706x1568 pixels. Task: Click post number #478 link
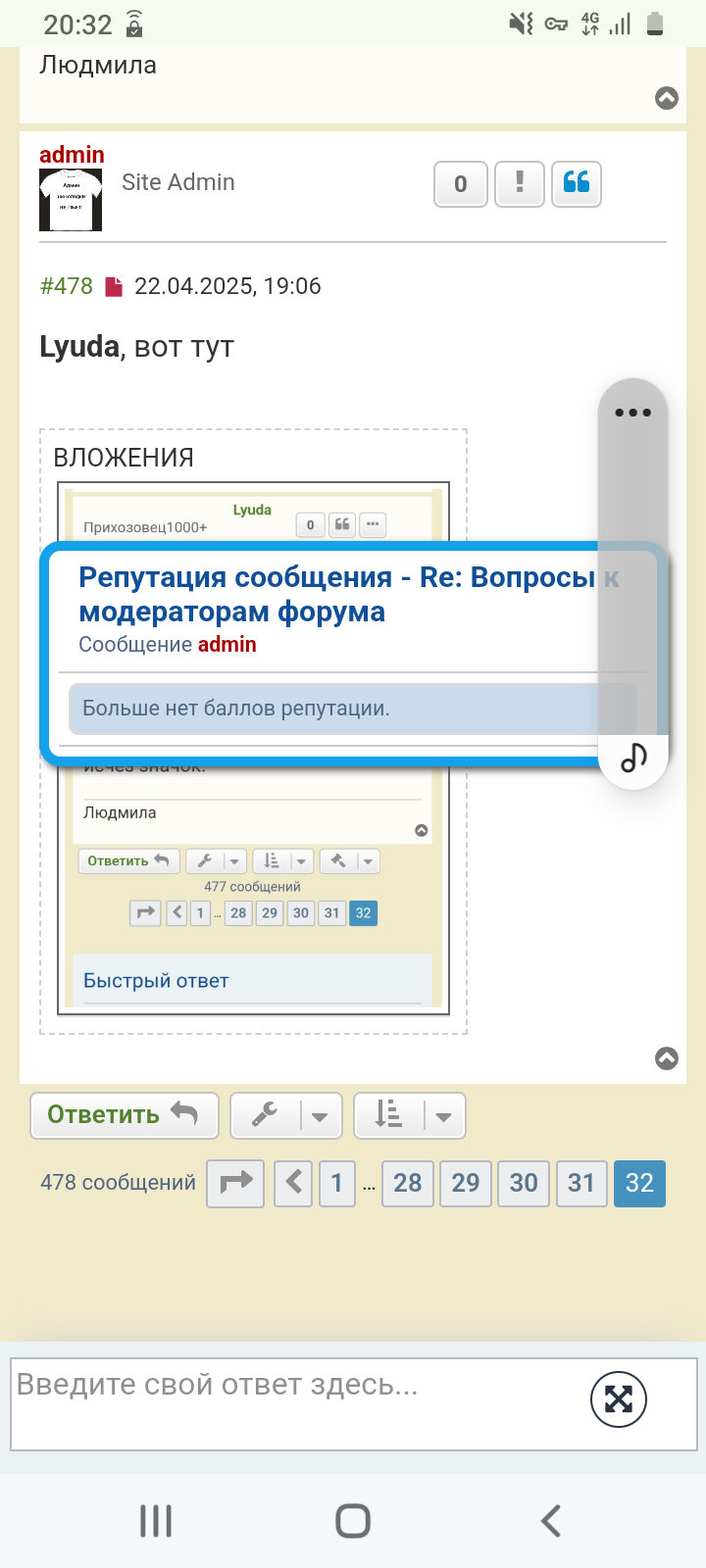click(67, 286)
